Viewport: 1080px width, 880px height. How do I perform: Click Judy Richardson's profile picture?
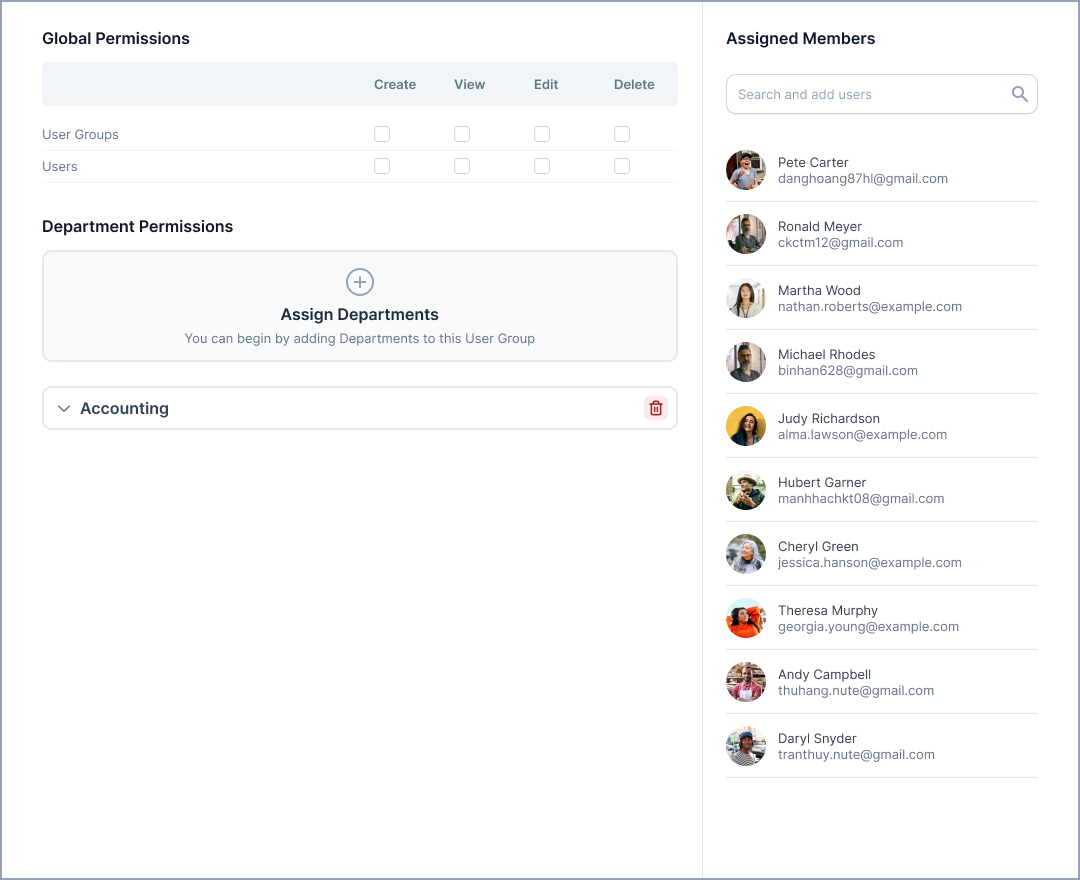coord(746,426)
